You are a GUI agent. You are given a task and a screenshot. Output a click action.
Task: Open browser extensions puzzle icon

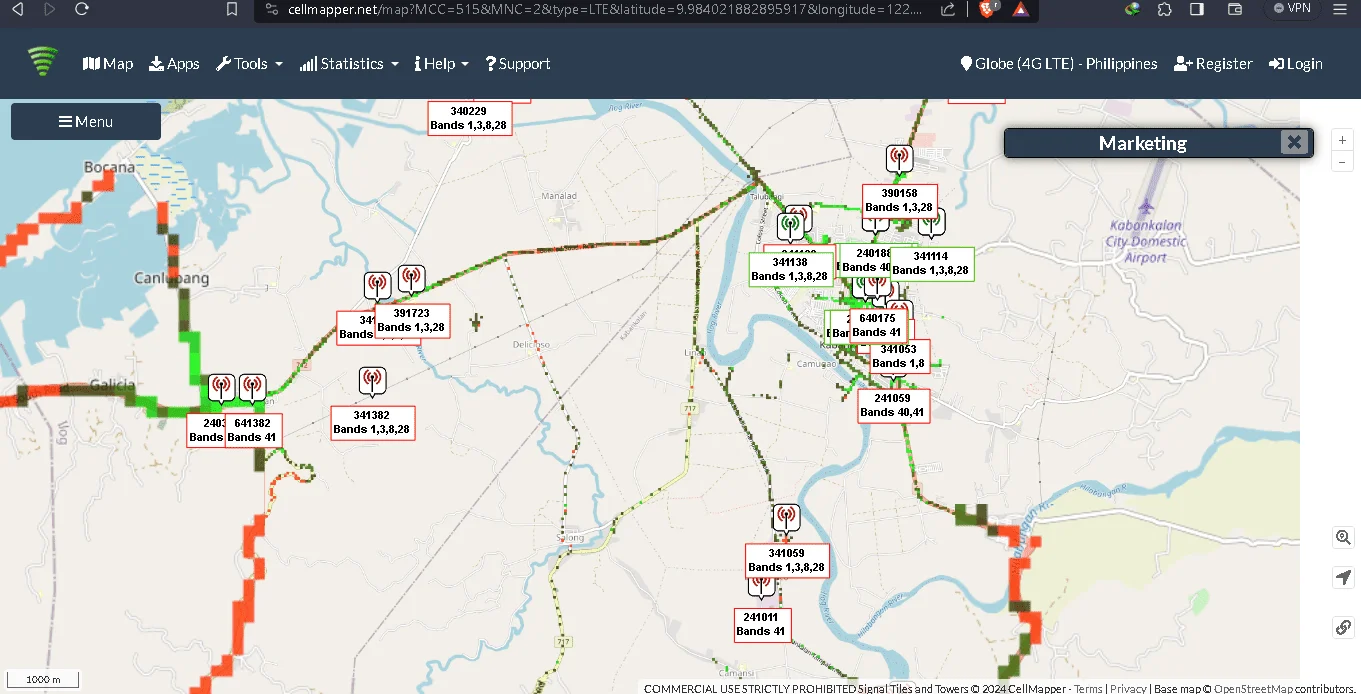[x=1164, y=9]
